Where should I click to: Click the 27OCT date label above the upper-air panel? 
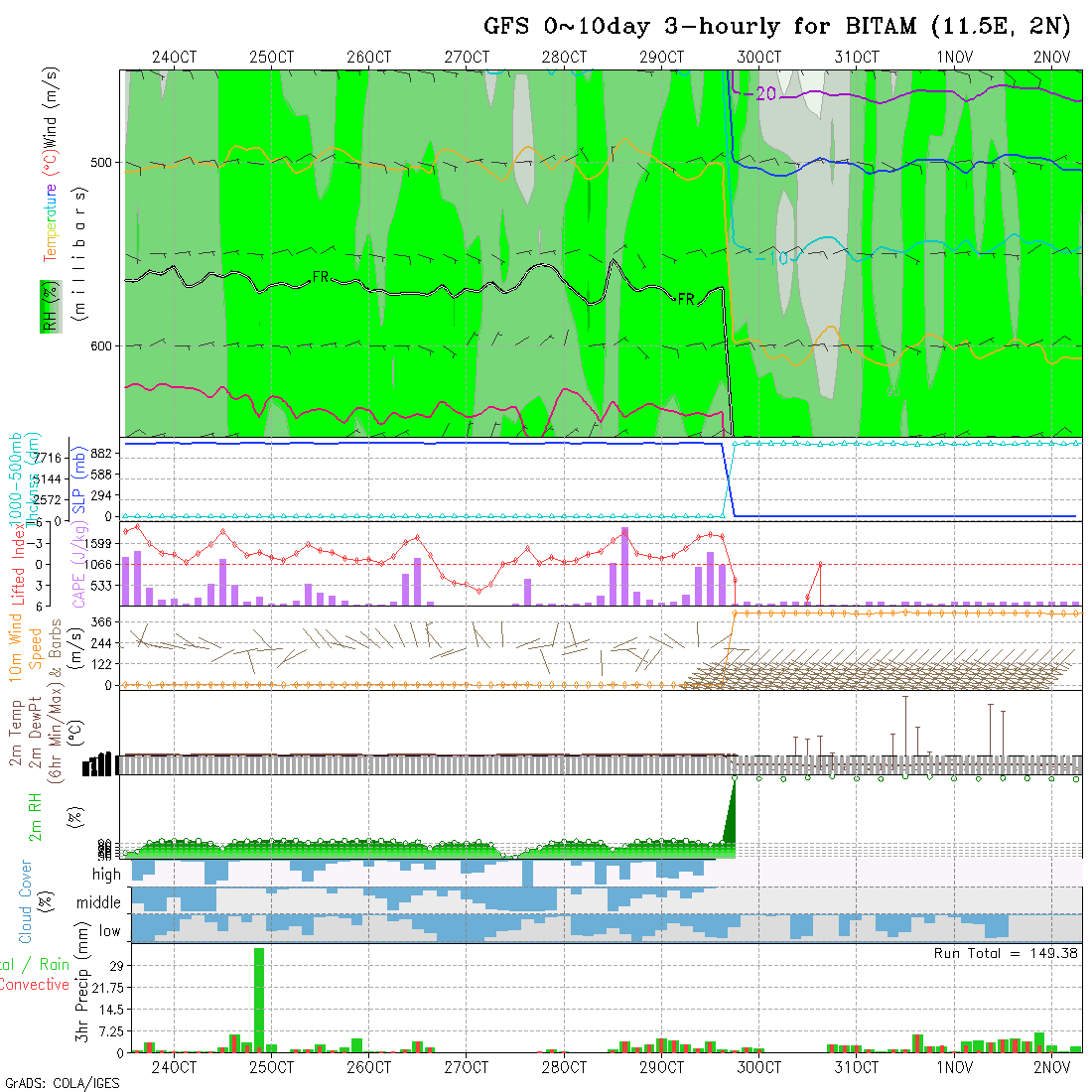pyautogui.click(x=466, y=57)
